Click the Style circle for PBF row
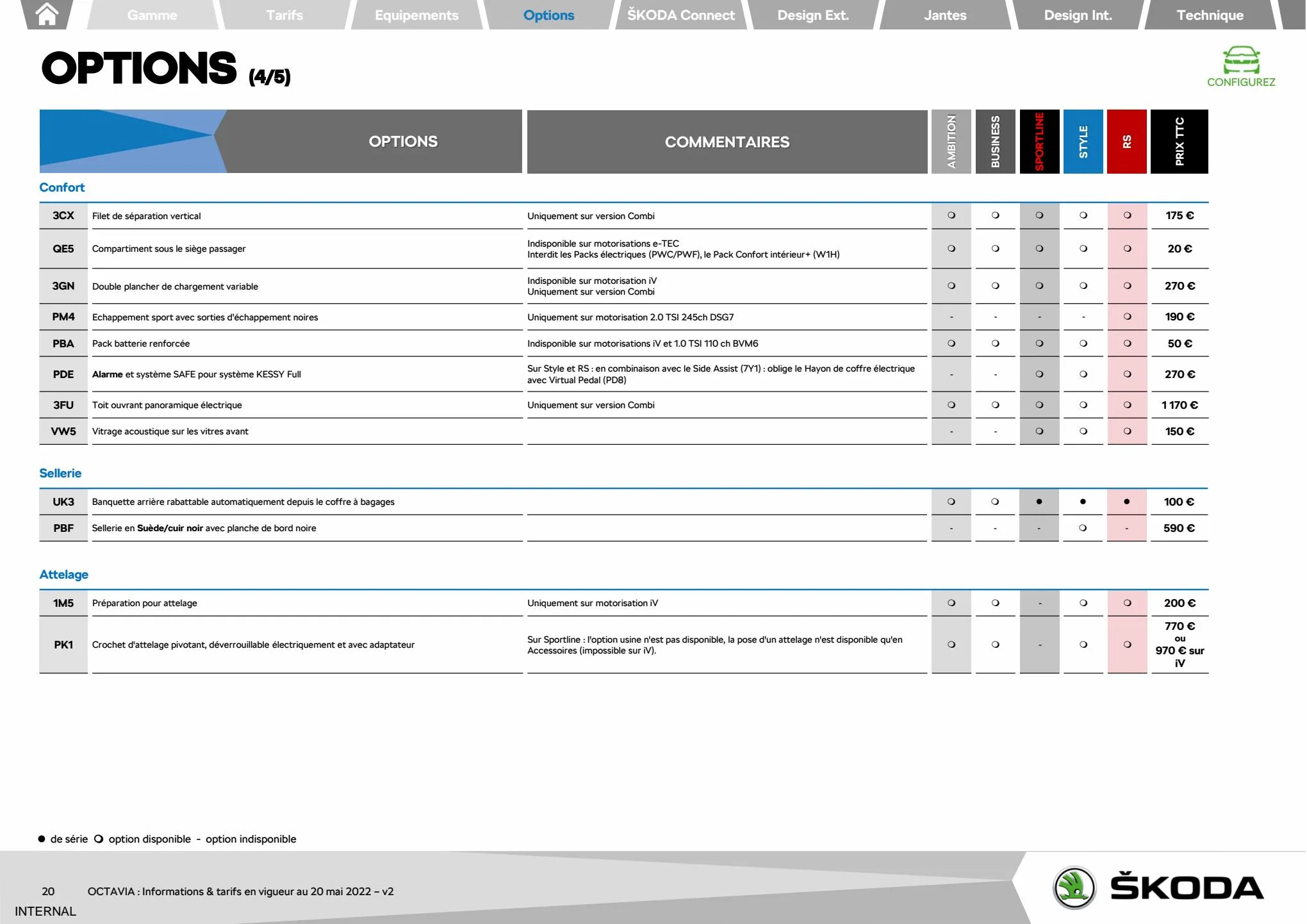The height and width of the screenshot is (924, 1307). 1083,528
